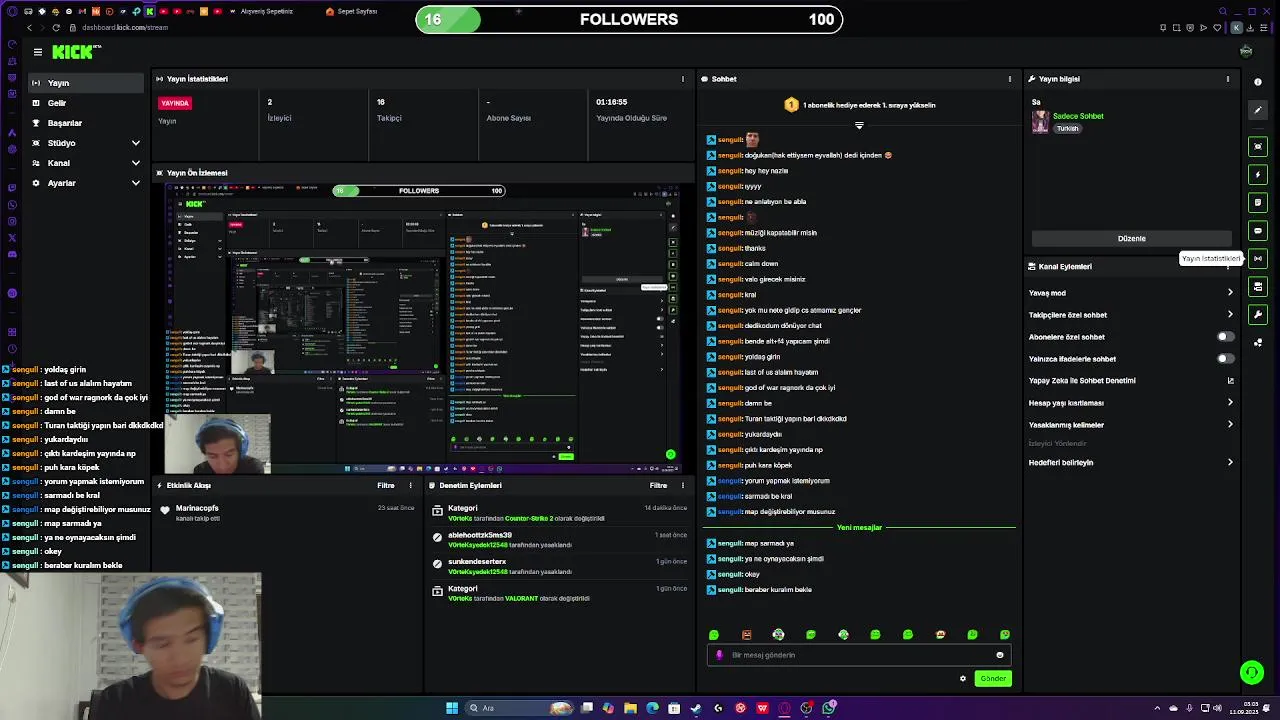
Task: Click the info icon in right toolbar
Action: 1258,82
